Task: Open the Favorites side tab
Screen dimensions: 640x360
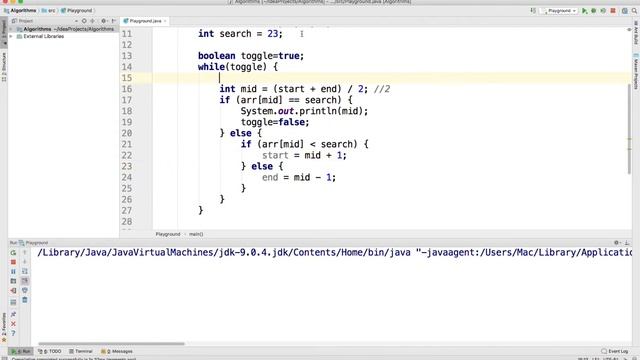Action: 4,328
